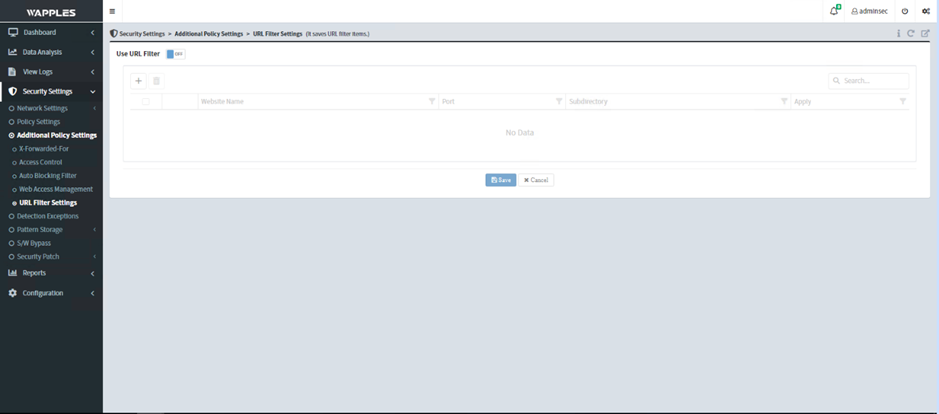The width and height of the screenshot is (939, 414).
Task: Open Access Control settings
Action: click(x=41, y=162)
